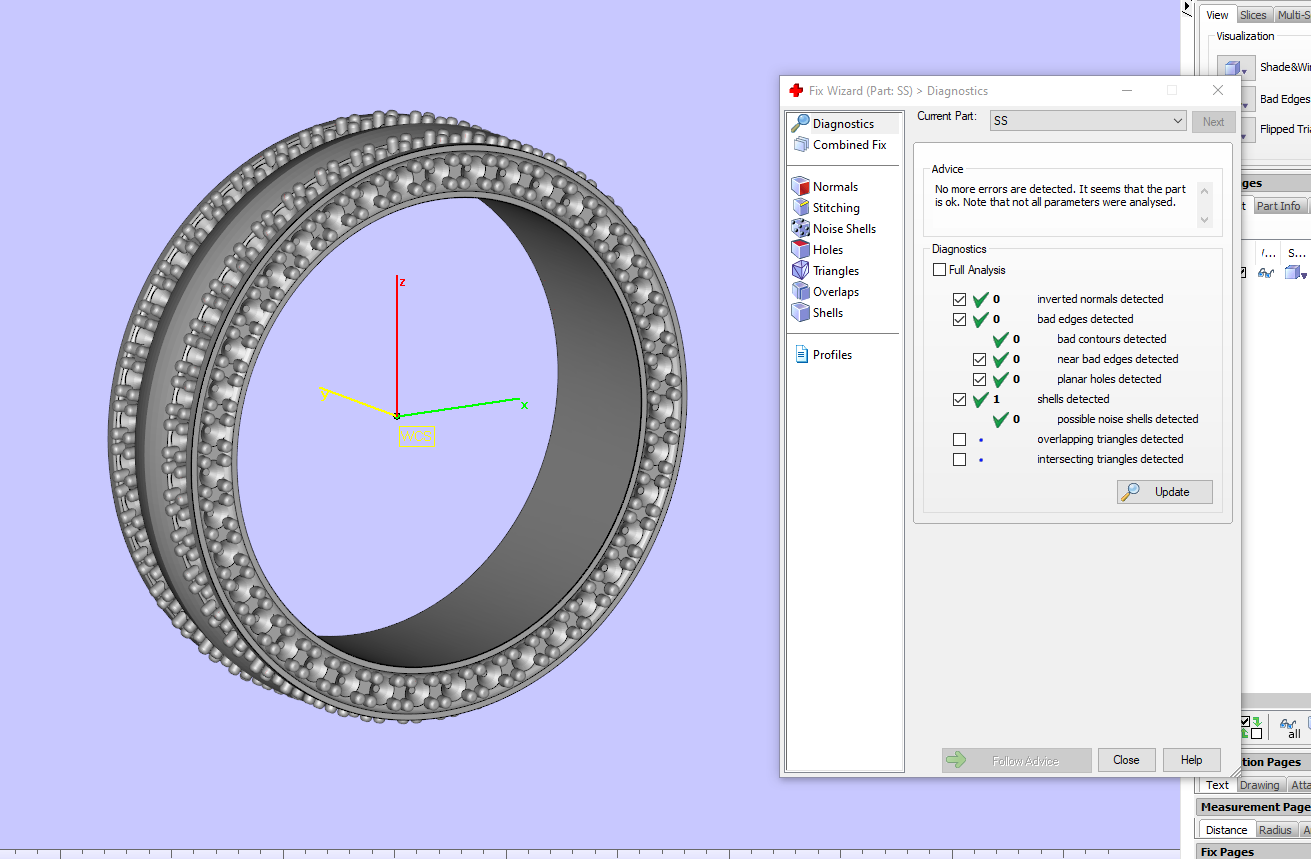
Task: Open Profiles in the Fix Wizard
Action: point(831,355)
